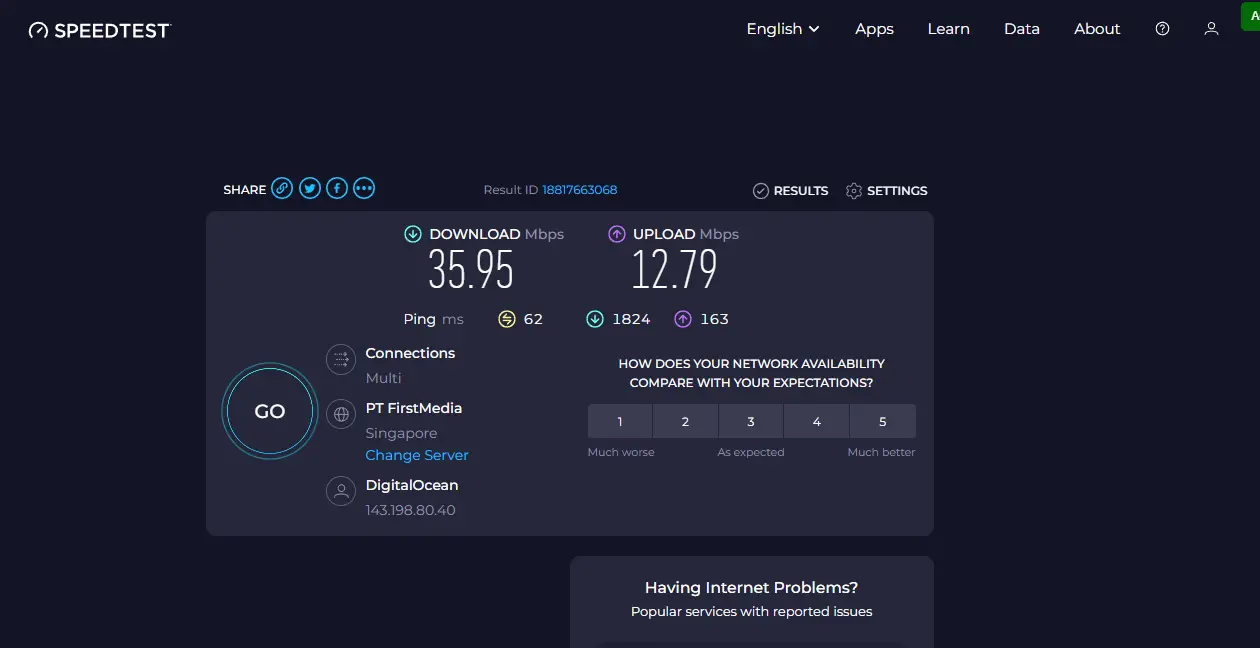Click the DigitalOcean provider name

[x=412, y=485]
